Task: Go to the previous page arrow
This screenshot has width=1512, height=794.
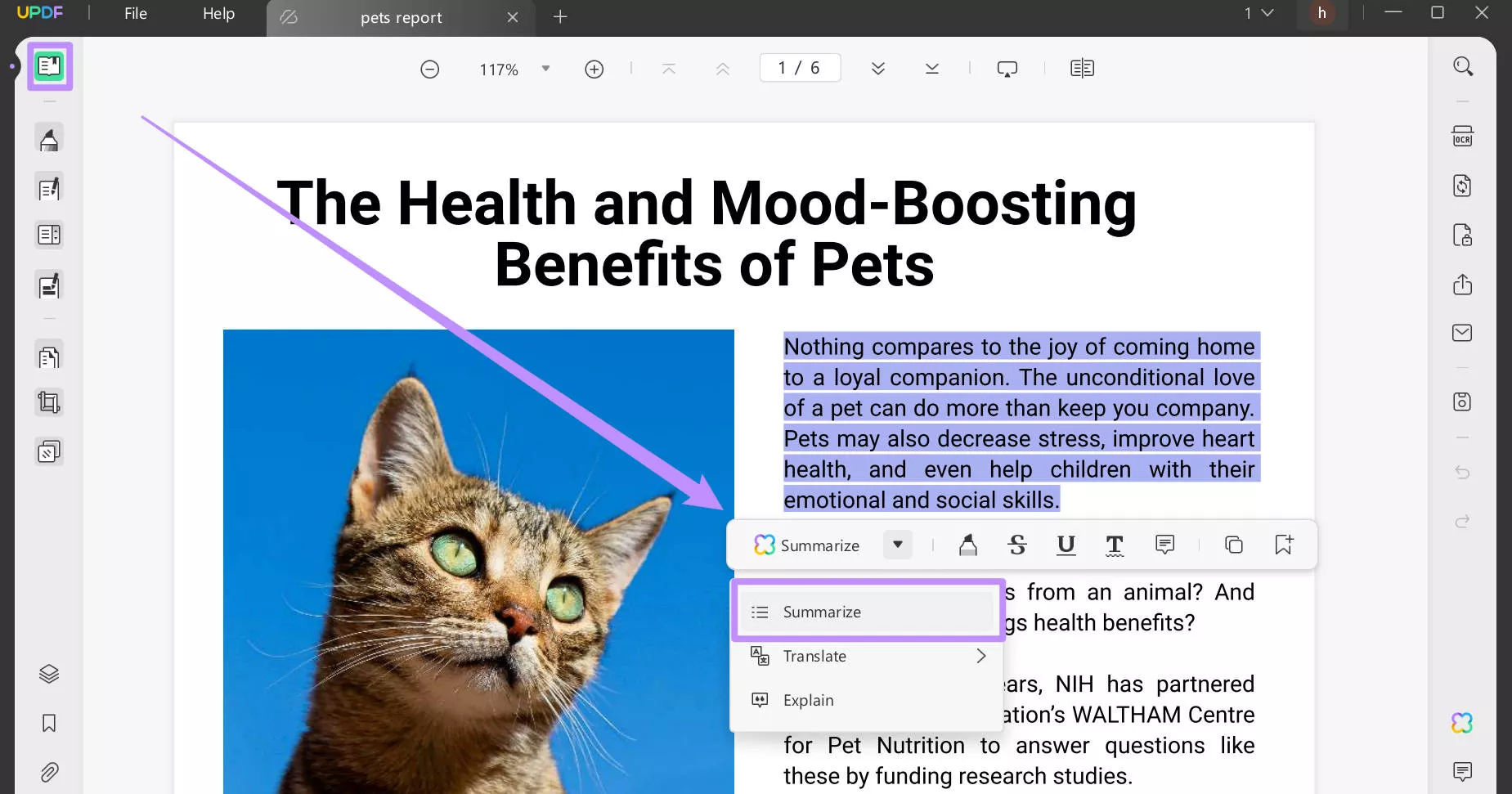Action: (x=723, y=69)
